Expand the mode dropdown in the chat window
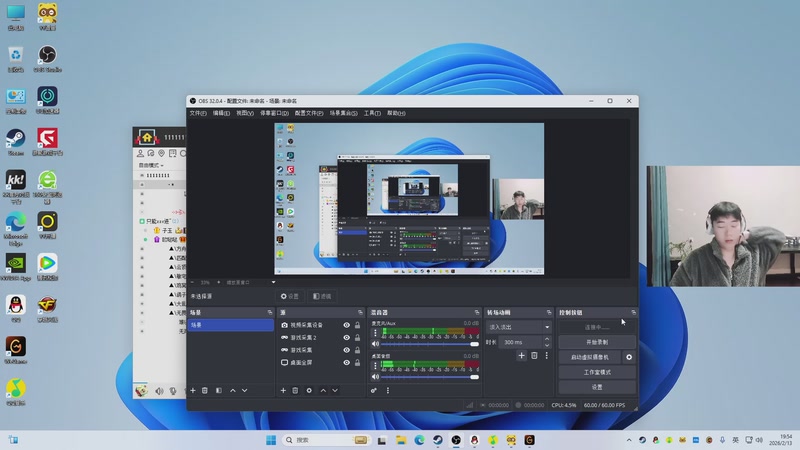The height and width of the screenshot is (450, 800). pyautogui.click(x=152, y=165)
